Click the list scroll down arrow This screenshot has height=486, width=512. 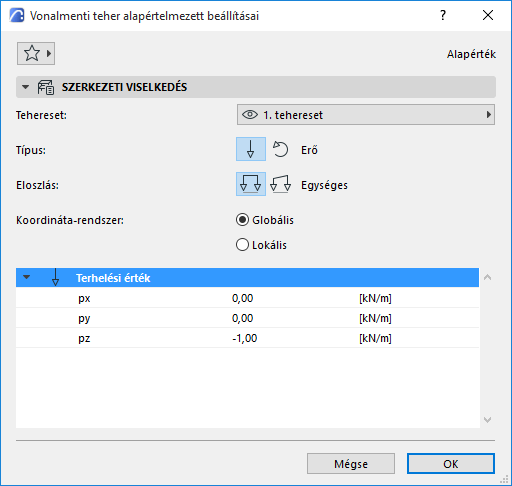point(487,420)
